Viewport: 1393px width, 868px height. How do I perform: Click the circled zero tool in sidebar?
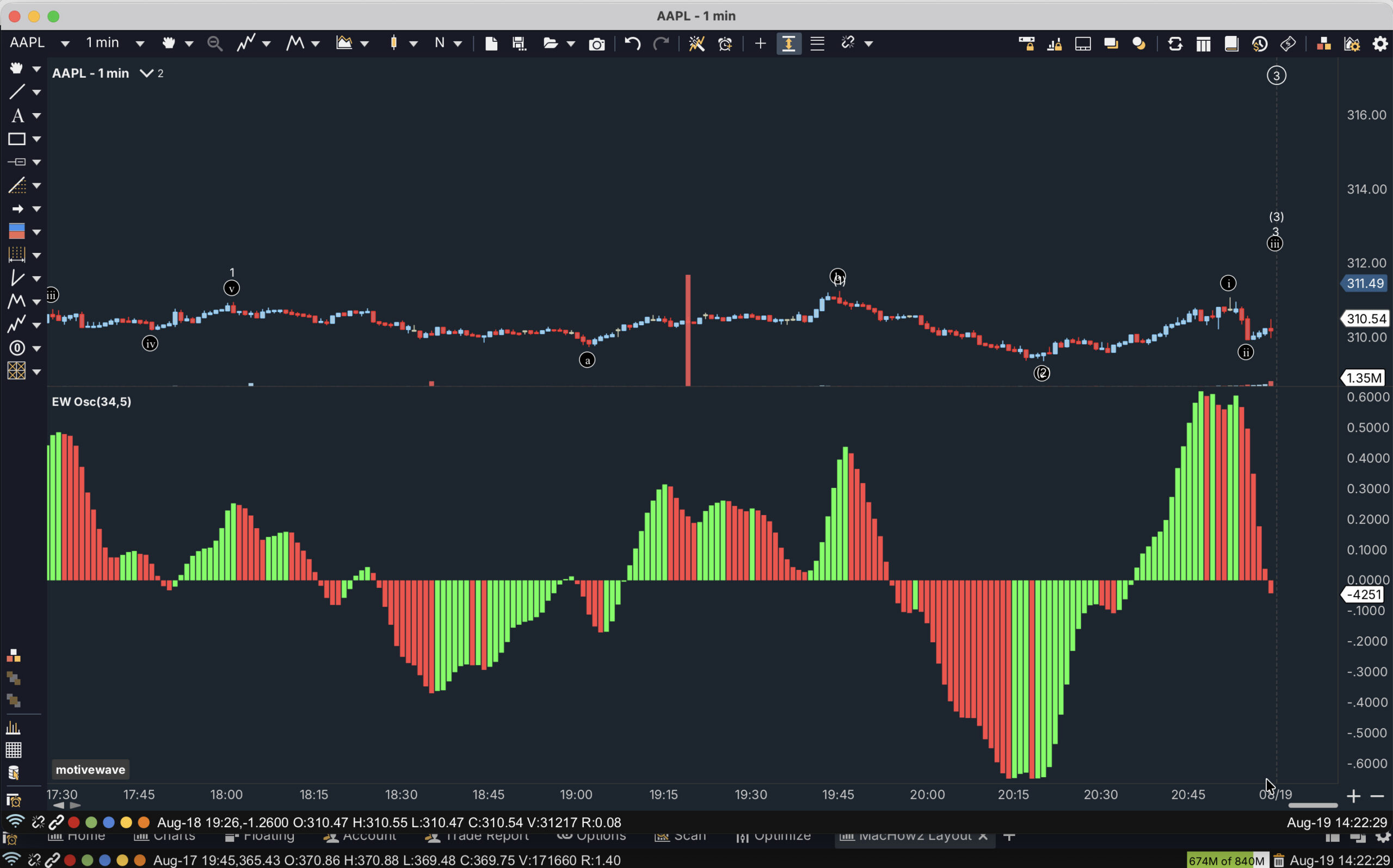point(17,348)
